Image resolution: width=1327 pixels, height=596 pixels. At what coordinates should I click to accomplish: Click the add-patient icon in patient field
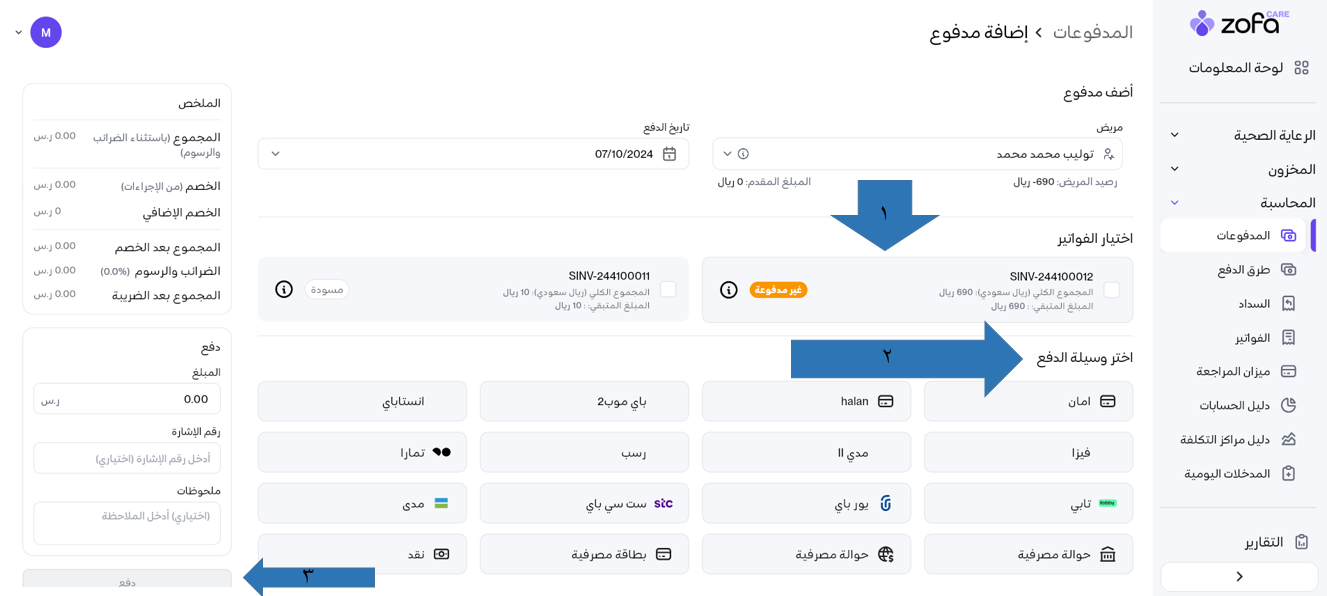tap(1108, 154)
